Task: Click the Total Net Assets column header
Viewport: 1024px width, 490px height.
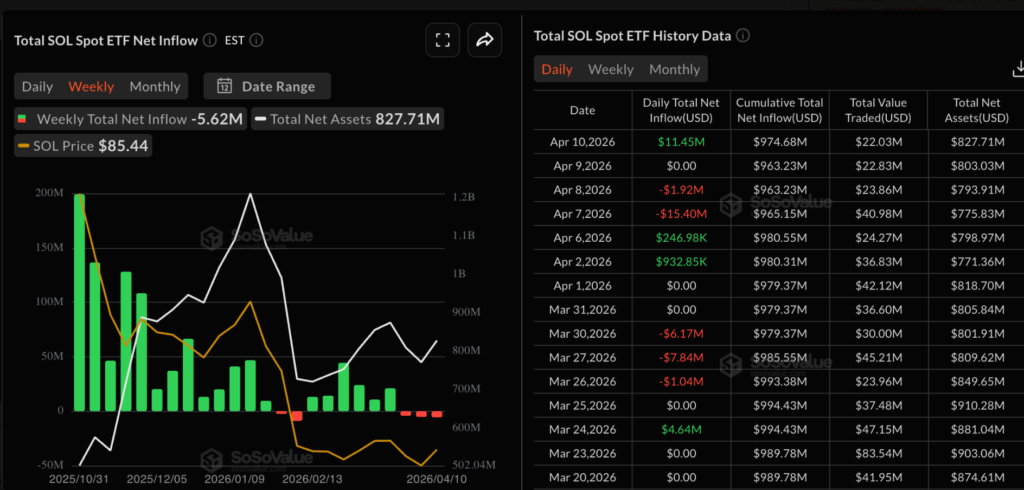Action: 974,110
